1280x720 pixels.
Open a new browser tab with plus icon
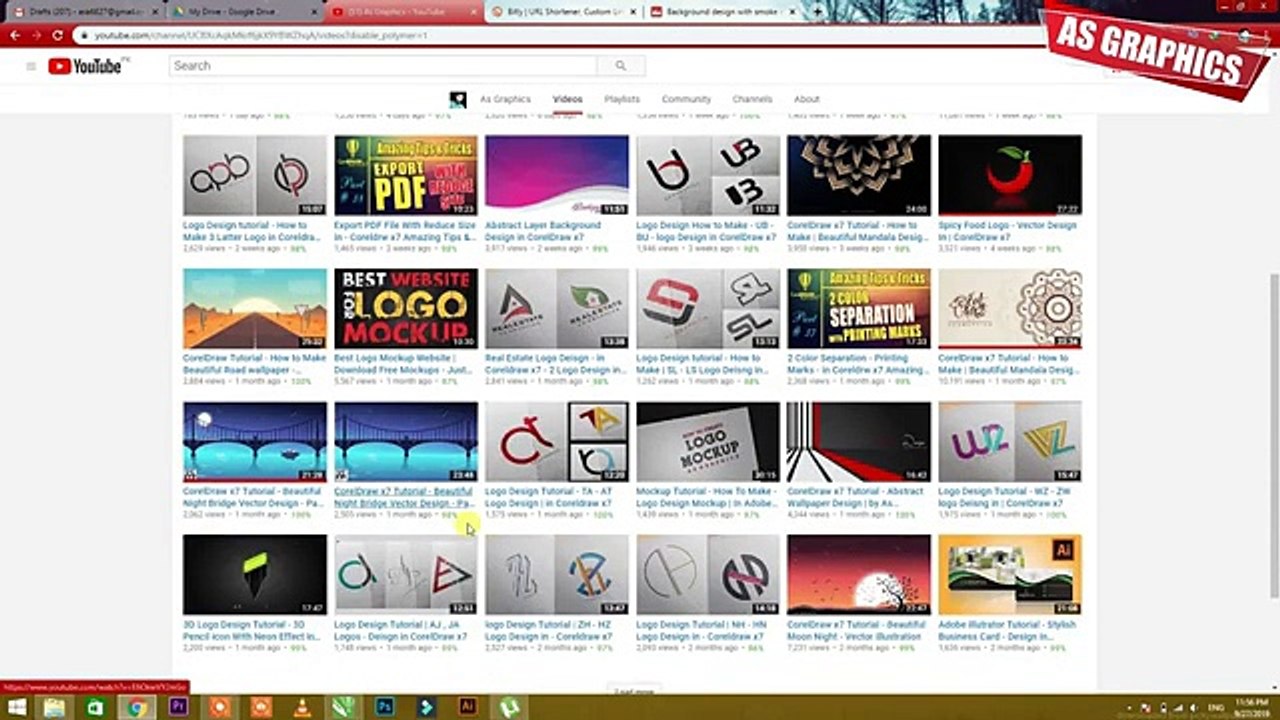817,11
